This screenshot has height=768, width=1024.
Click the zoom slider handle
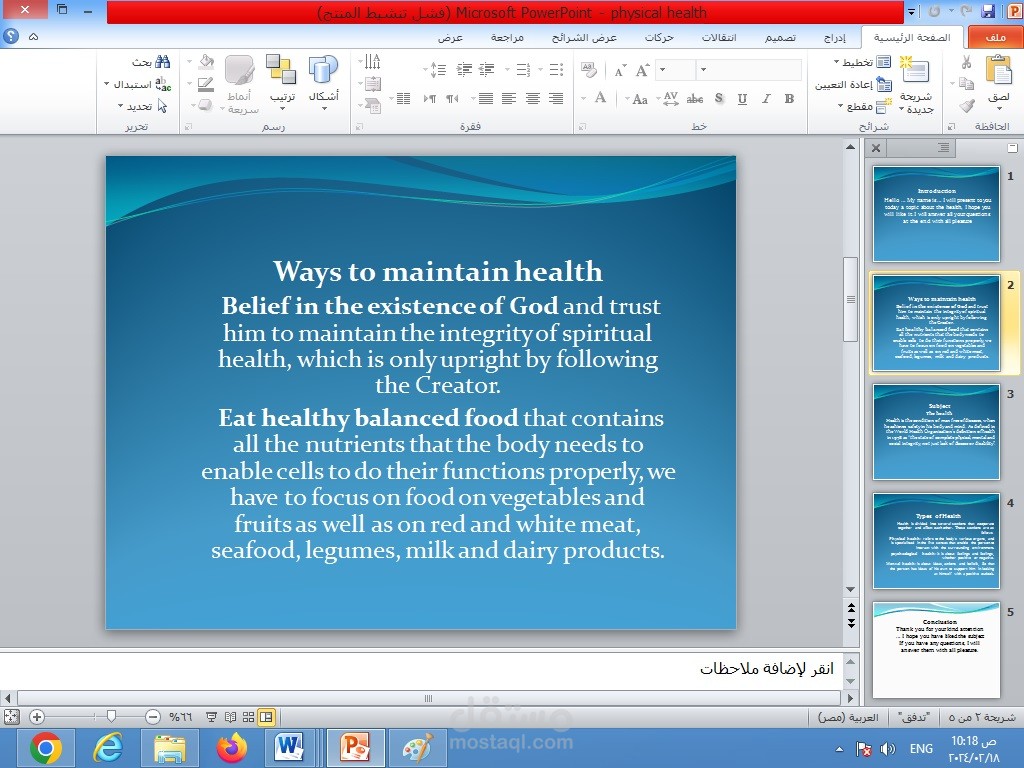[x=111, y=716]
